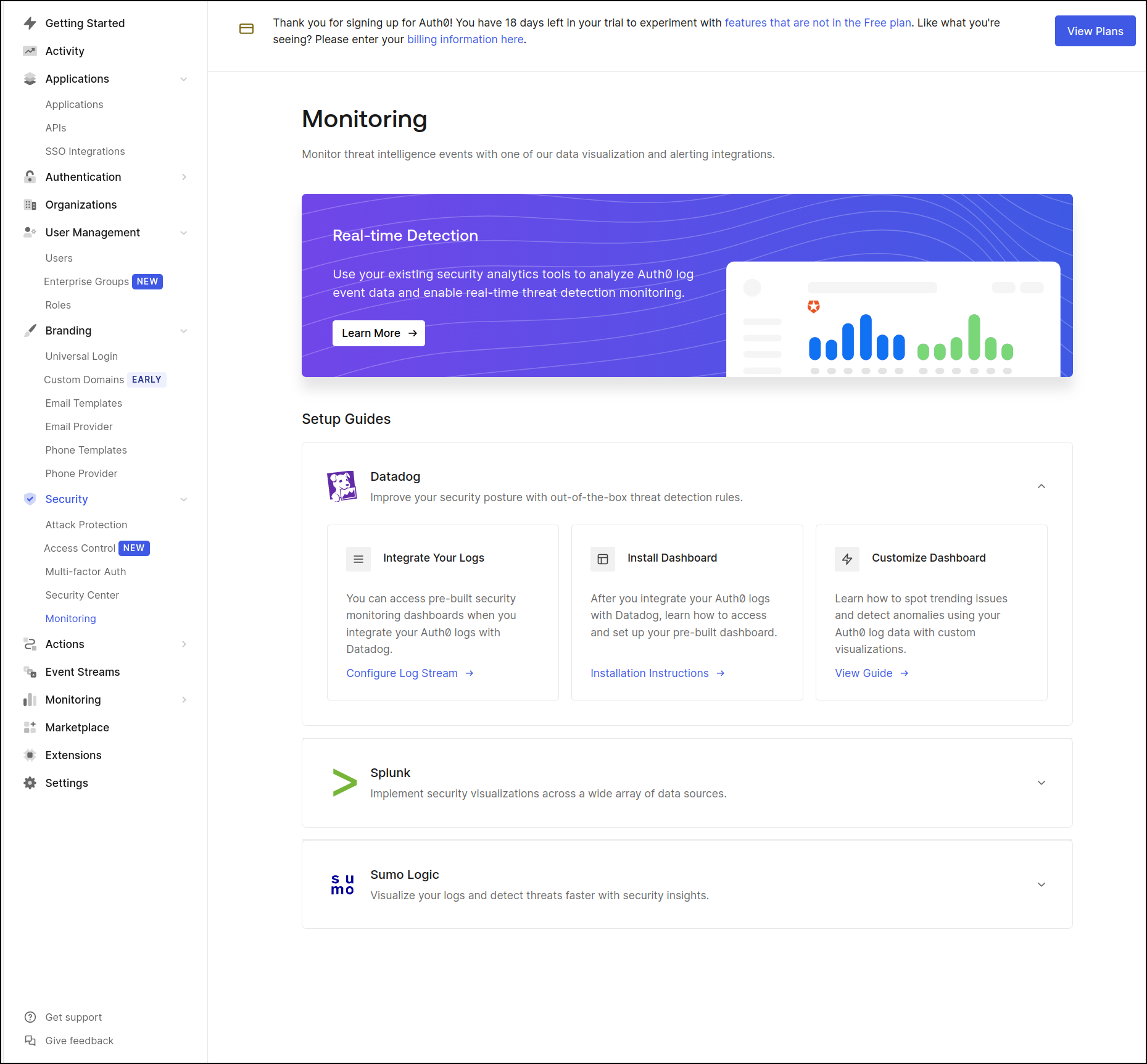The image size is (1147, 1064).
Task: Open the Applications sub-item under Applications
Action: click(x=75, y=104)
